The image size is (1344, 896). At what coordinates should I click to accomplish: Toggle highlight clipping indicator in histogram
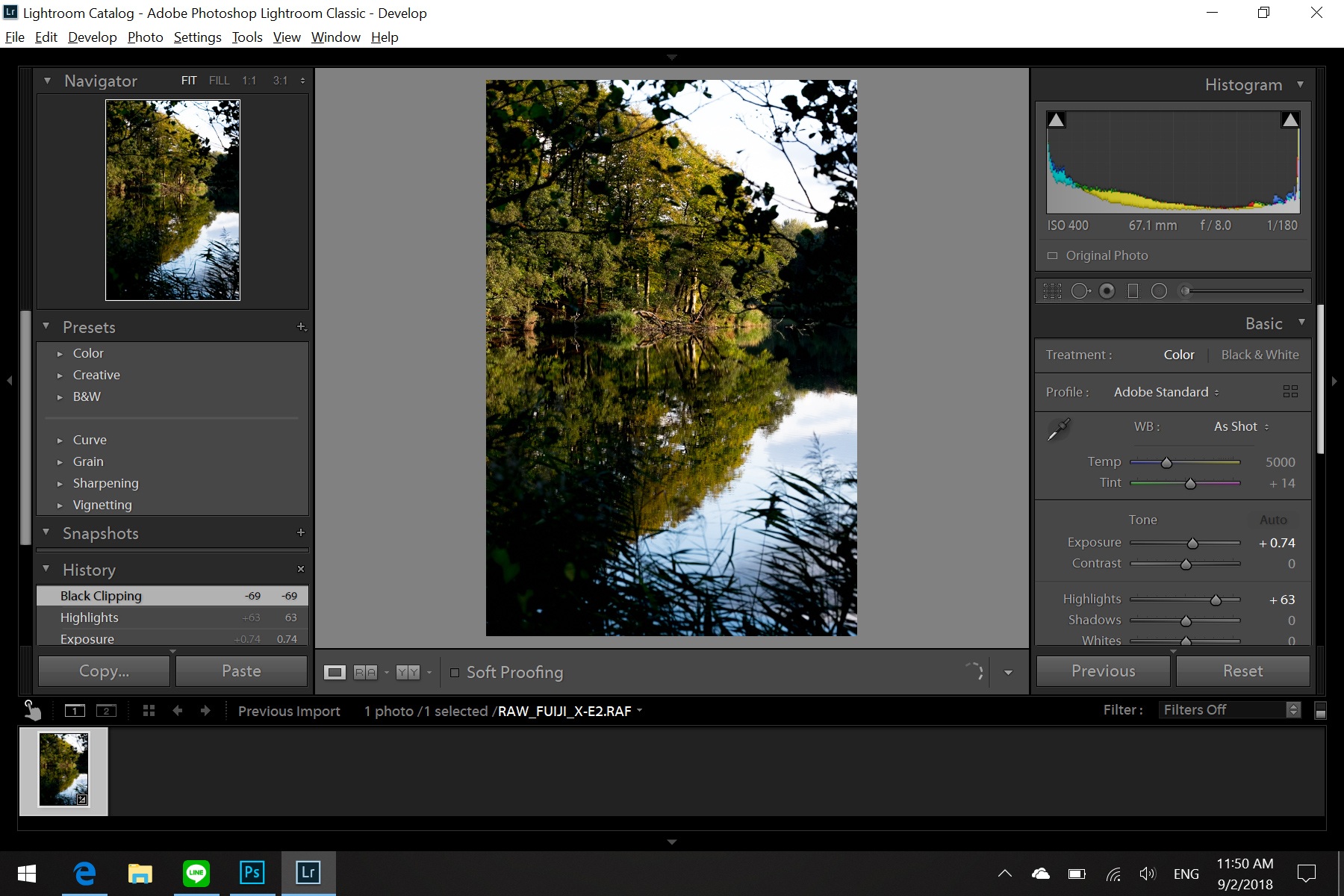tap(1290, 119)
